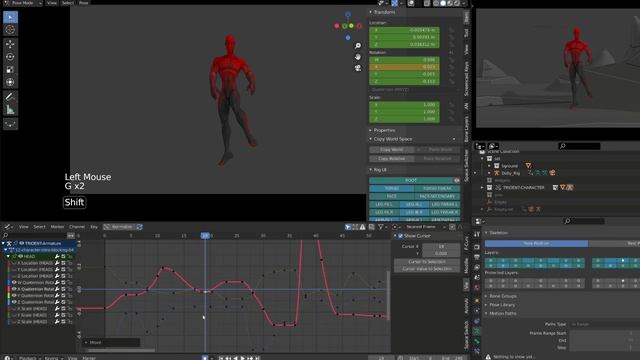Open the graph editor Marker menu
This screenshot has height=360, width=640.
point(57,227)
